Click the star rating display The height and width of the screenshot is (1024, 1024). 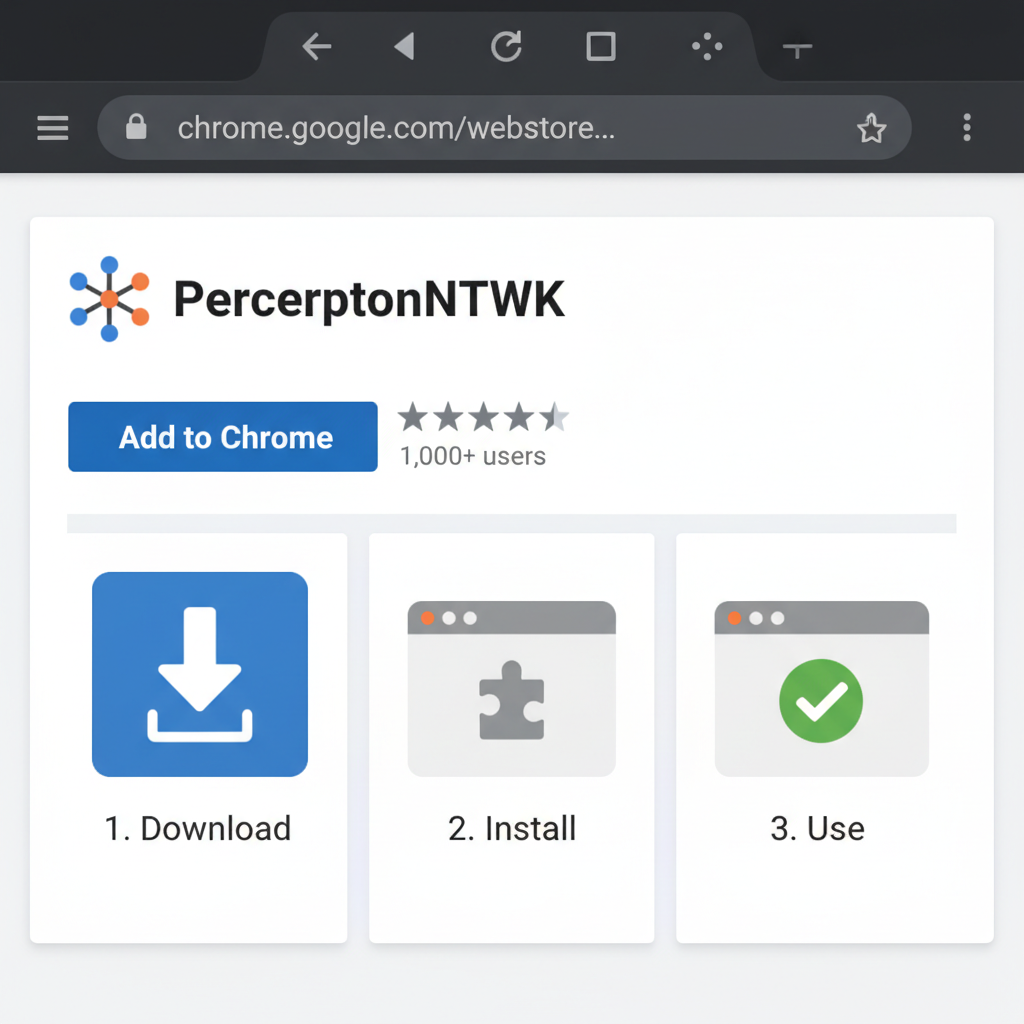[x=483, y=416]
